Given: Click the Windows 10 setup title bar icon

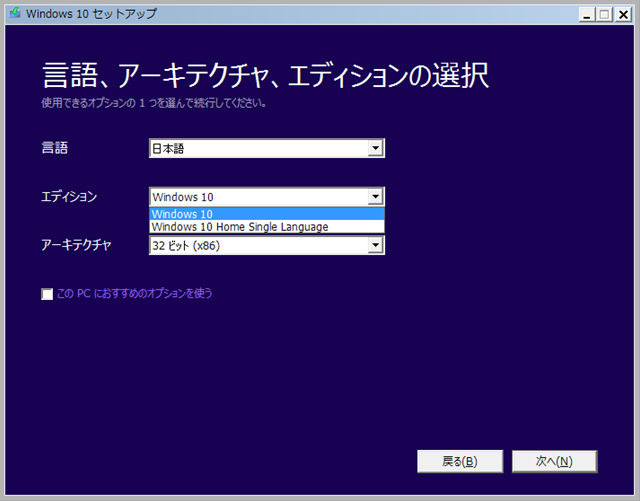Looking at the screenshot, I should tap(15, 13).
